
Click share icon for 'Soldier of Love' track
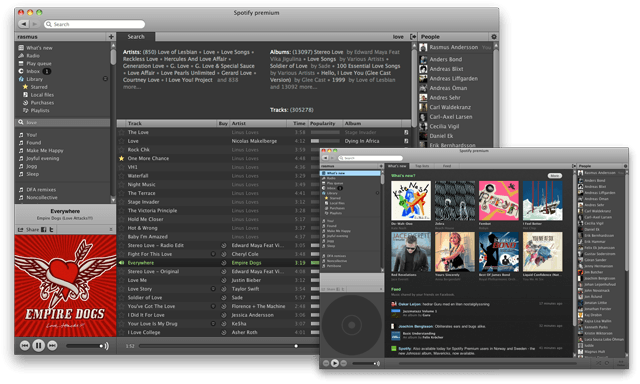[224, 298]
